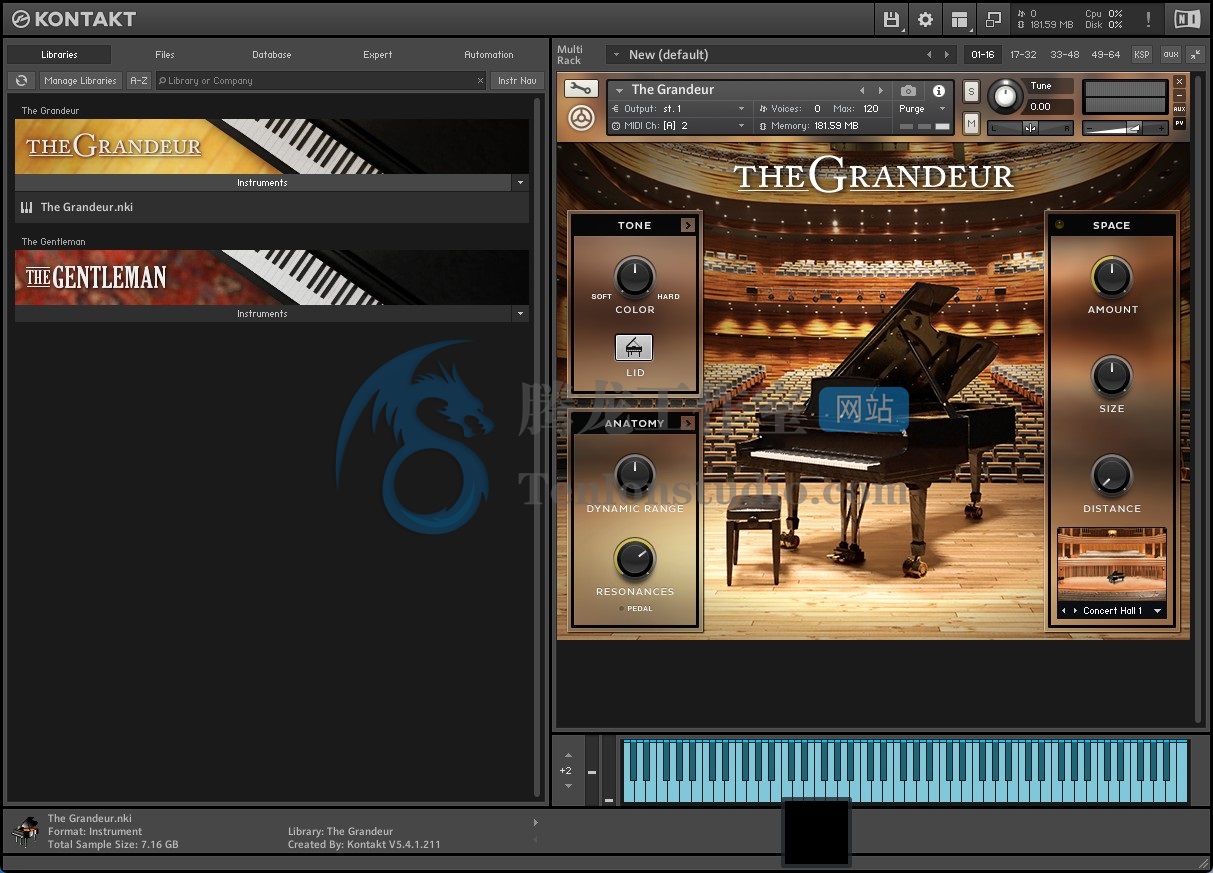
Task: Click the NI logo in top bar
Action: click(x=1187, y=19)
